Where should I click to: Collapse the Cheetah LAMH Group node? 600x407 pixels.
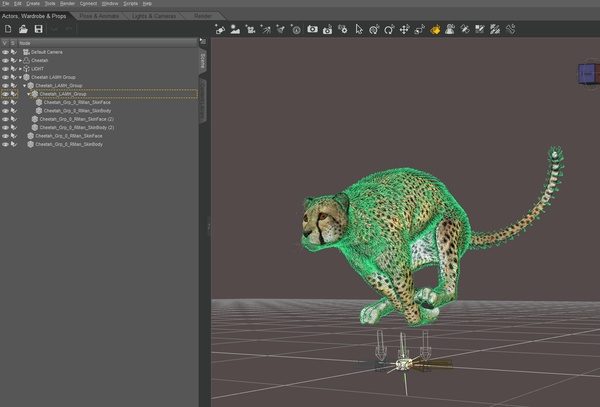coord(20,77)
